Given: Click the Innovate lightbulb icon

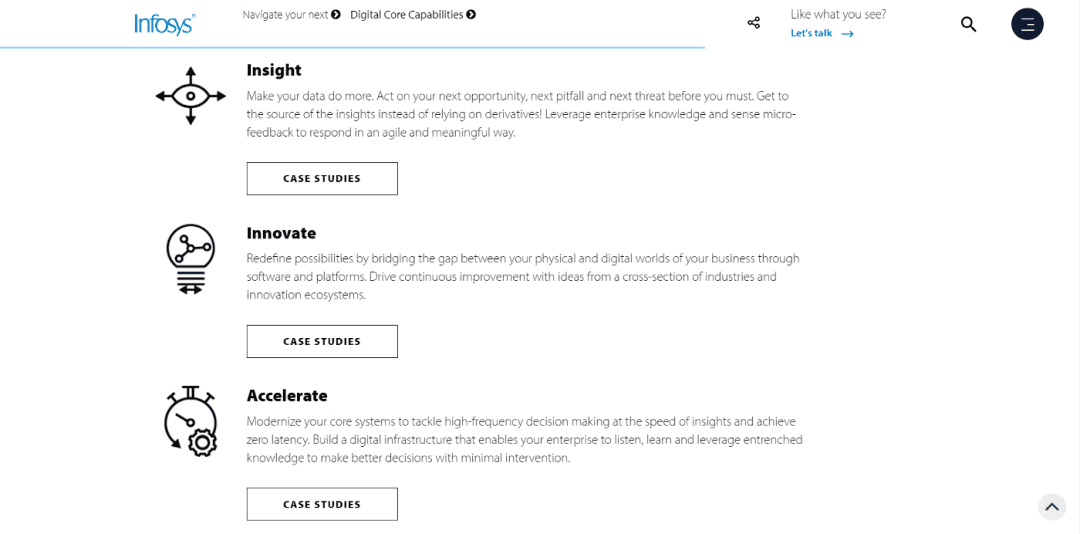Looking at the screenshot, I should tap(191, 260).
